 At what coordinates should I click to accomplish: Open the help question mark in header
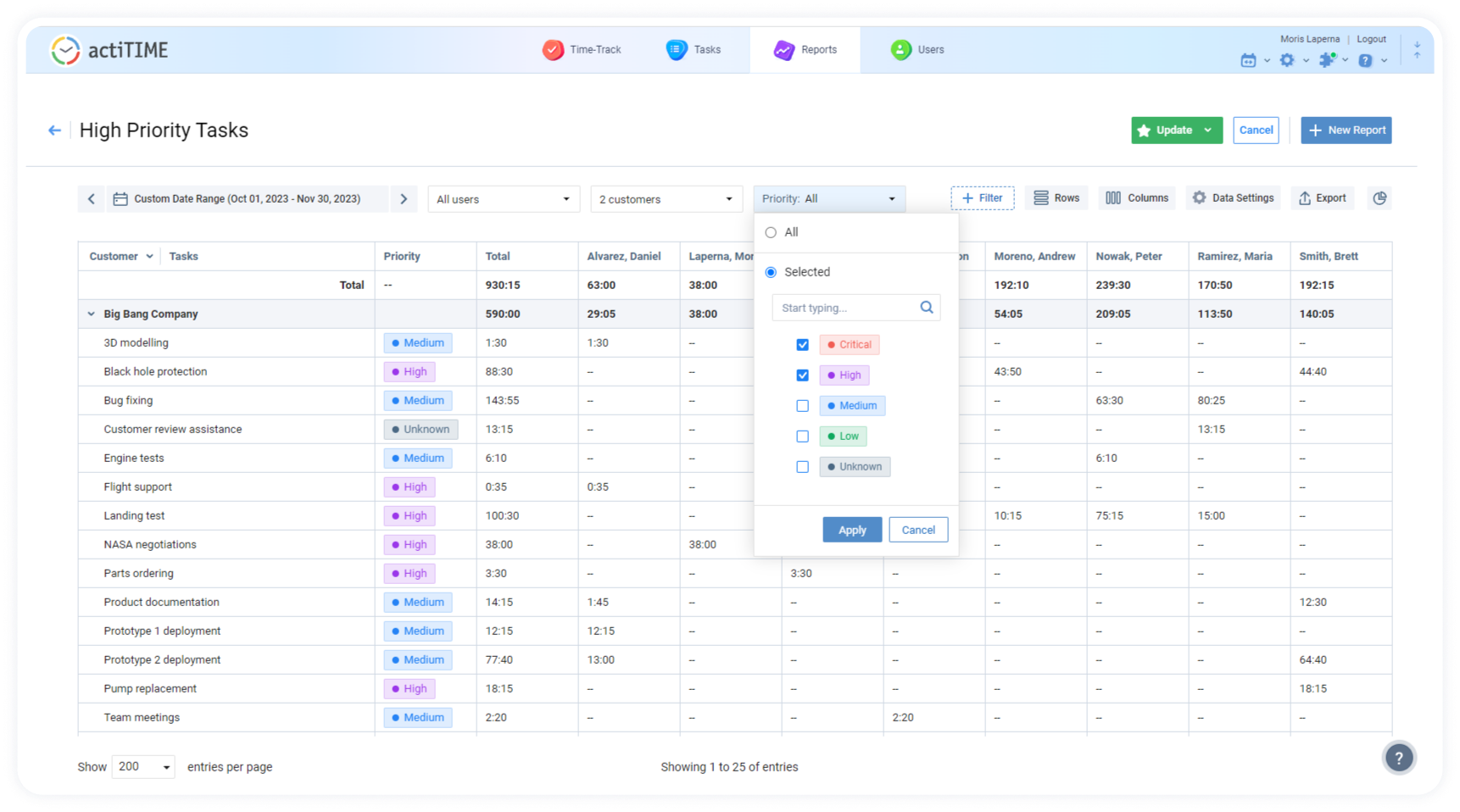point(1365,60)
